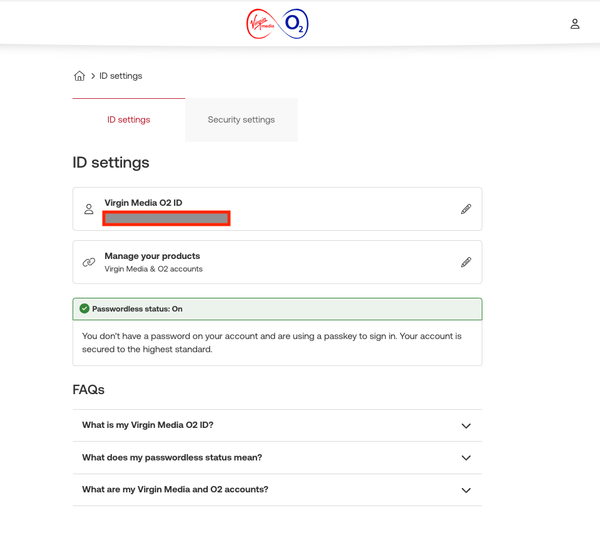Click the Virgin Media O2 logo
600x543 pixels.
tap(277, 23)
